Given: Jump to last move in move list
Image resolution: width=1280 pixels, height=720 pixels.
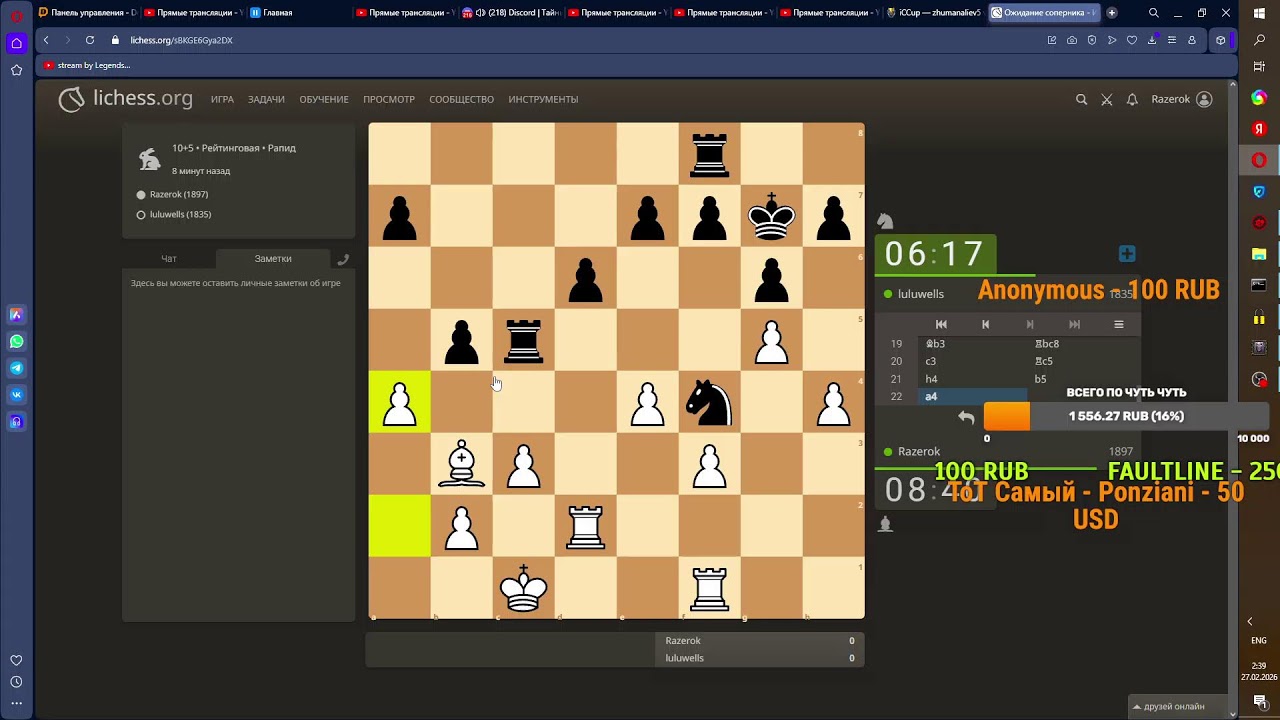Looking at the screenshot, I should (x=1074, y=324).
